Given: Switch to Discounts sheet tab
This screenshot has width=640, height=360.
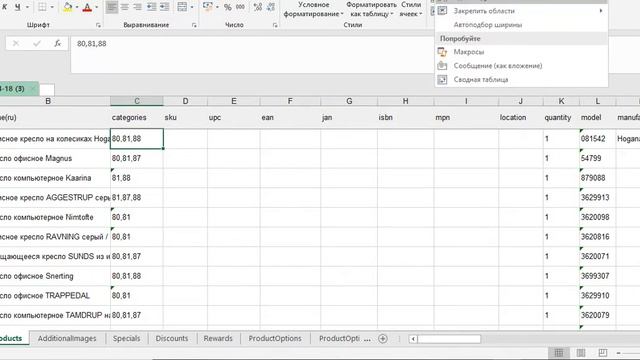Looking at the screenshot, I should point(172,338).
